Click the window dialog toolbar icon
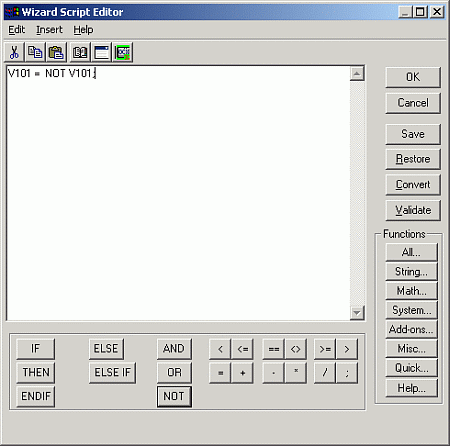The width and height of the screenshot is (450, 446). tap(101, 52)
